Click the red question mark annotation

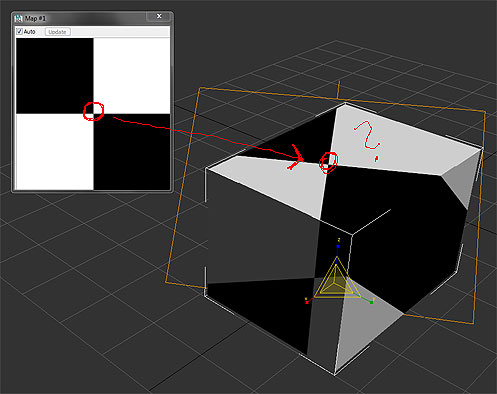pos(368,139)
